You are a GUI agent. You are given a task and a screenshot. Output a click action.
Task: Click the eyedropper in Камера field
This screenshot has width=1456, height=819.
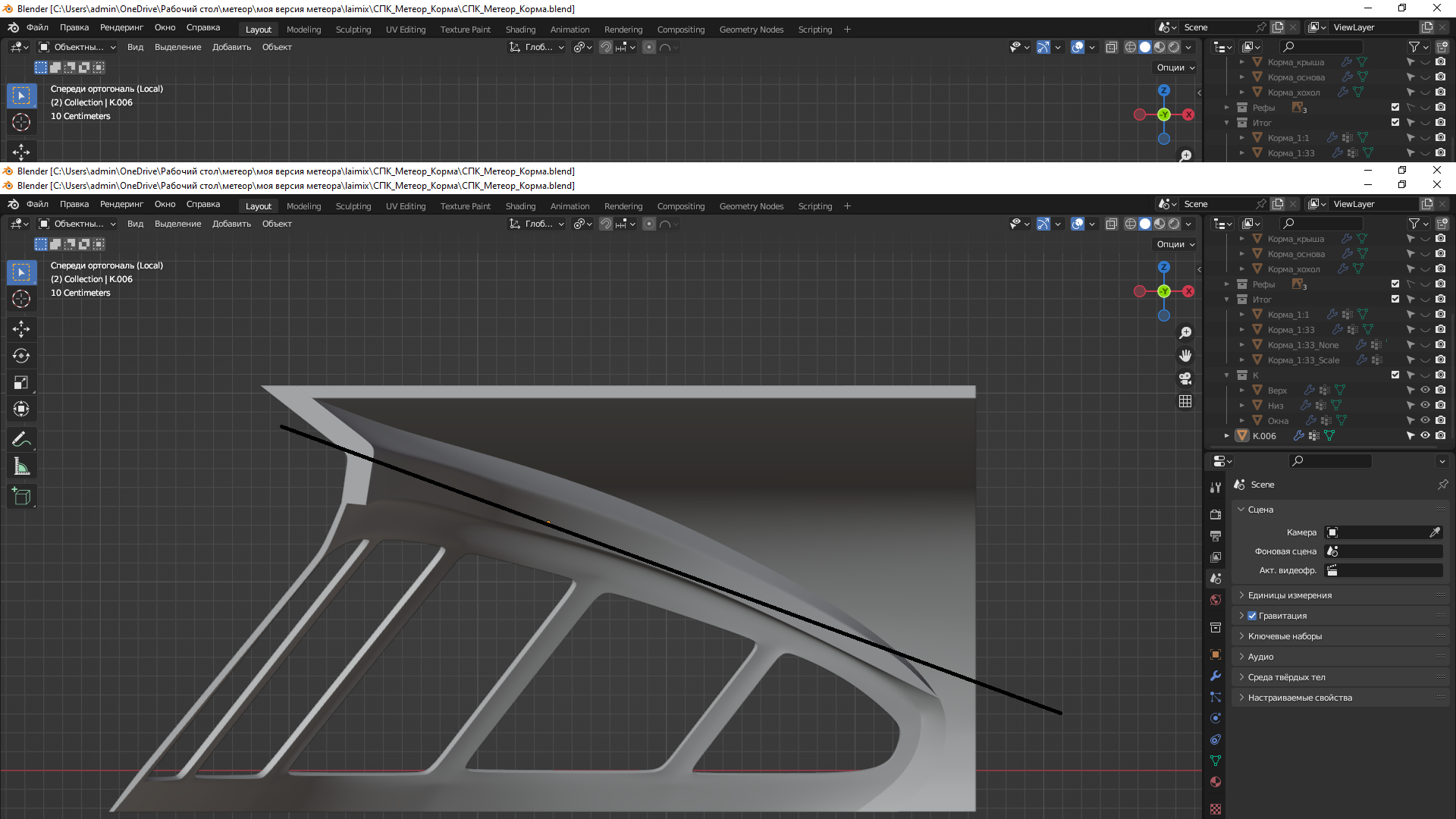1434,532
